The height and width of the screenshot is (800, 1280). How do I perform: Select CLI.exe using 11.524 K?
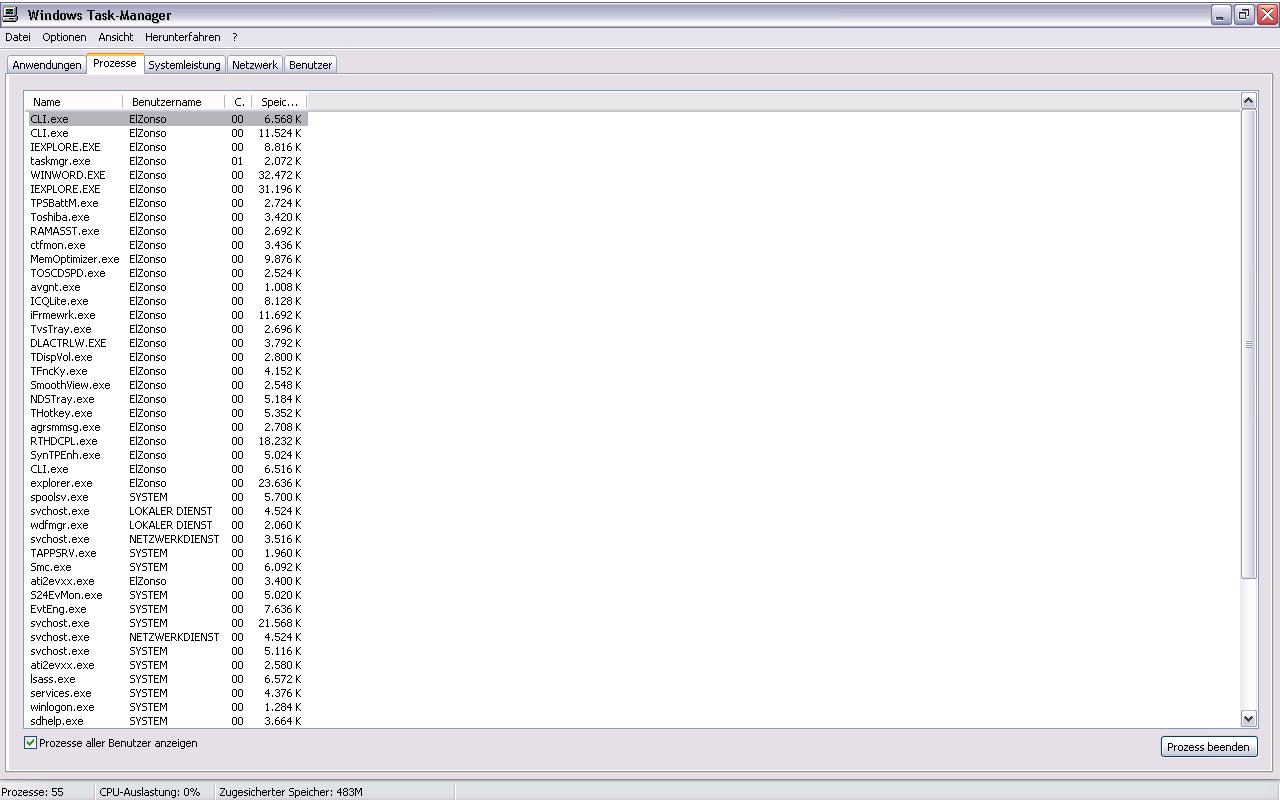pyautogui.click(x=167, y=133)
